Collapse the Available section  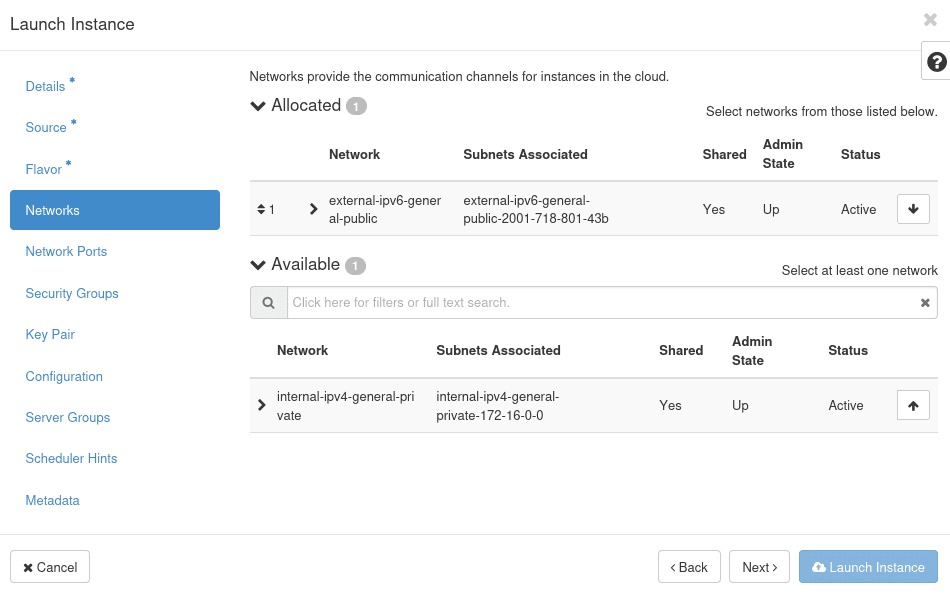pos(258,265)
